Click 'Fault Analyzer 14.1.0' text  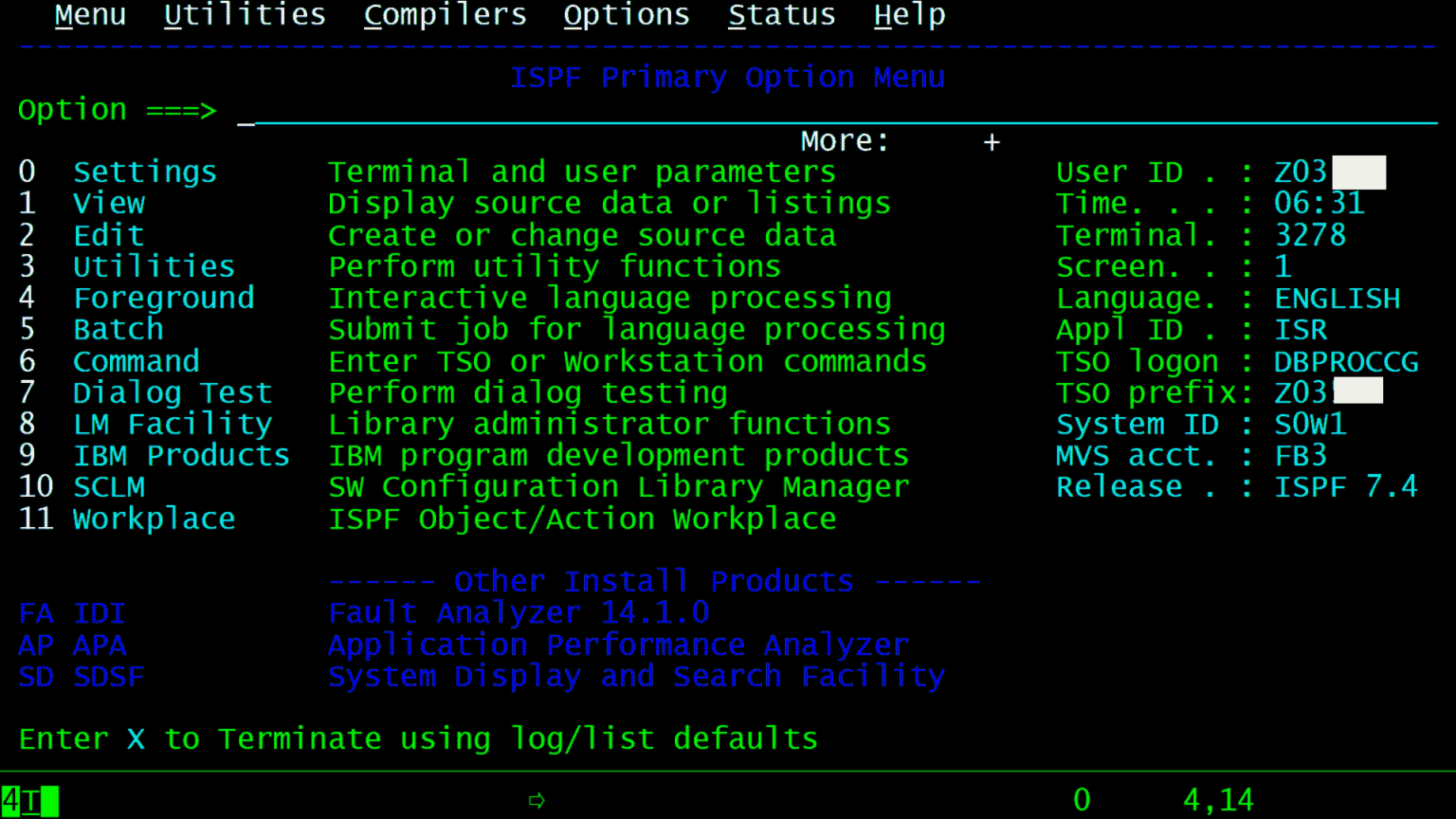click(519, 613)
